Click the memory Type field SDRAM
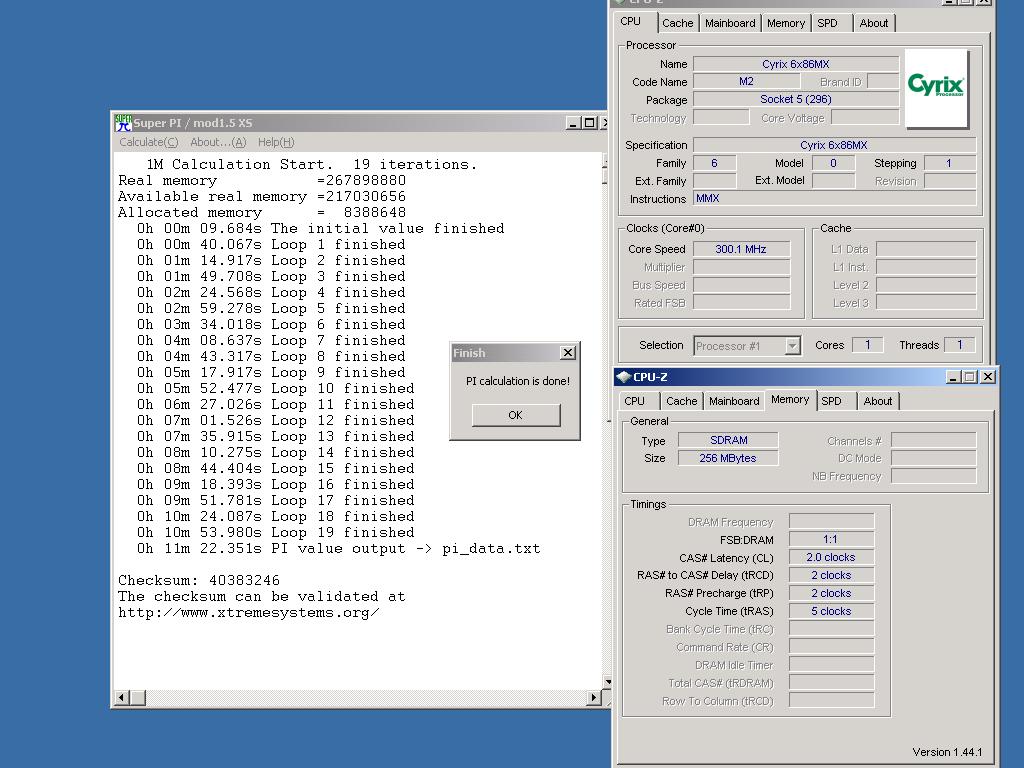The height and width of the screenshot is (768, 1024). point(728,440)
